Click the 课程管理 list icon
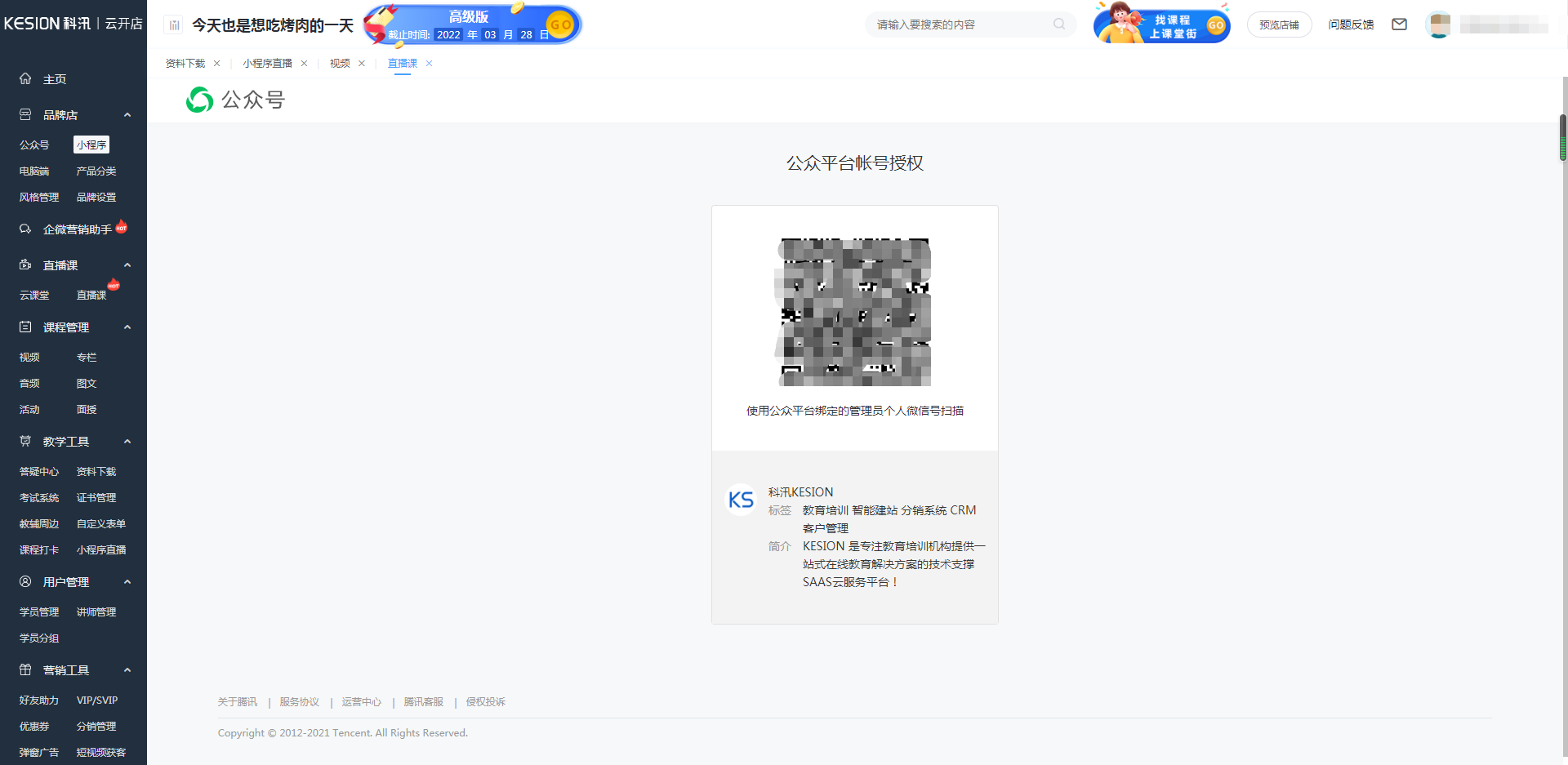The width and height of the screenshot is (1568, 765). 25,327
